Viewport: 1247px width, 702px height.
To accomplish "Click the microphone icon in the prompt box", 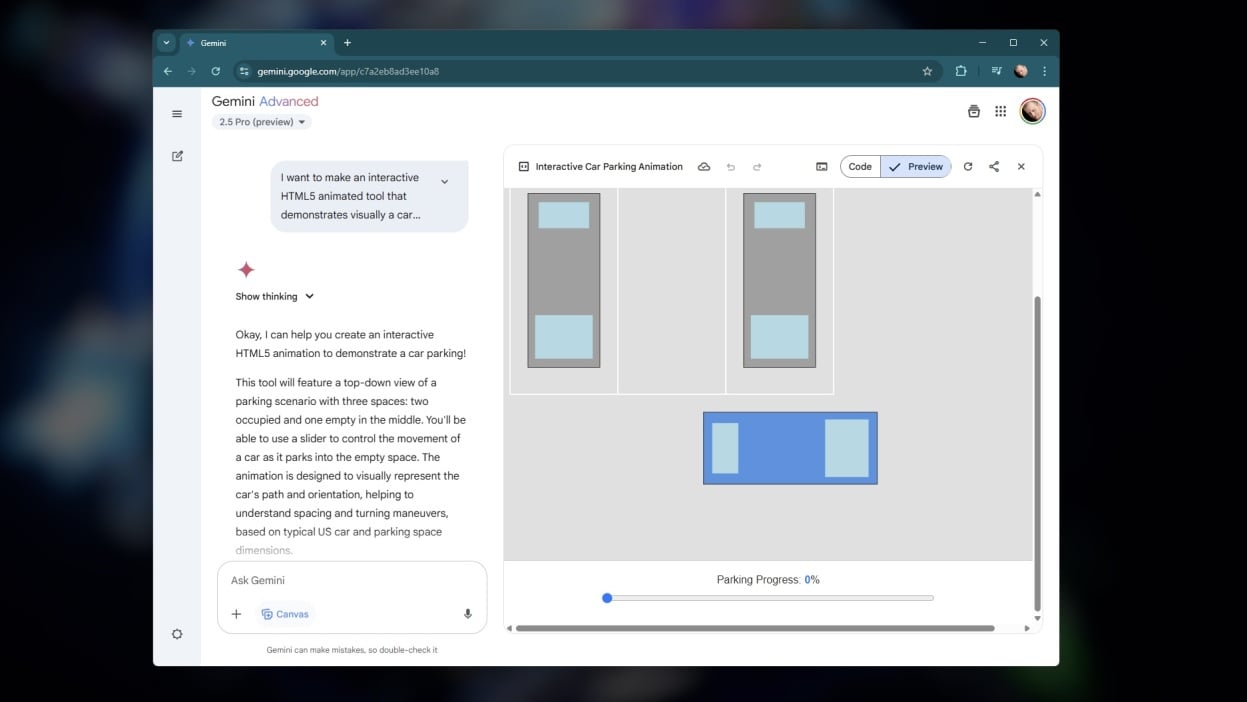I will click(467, 614).
